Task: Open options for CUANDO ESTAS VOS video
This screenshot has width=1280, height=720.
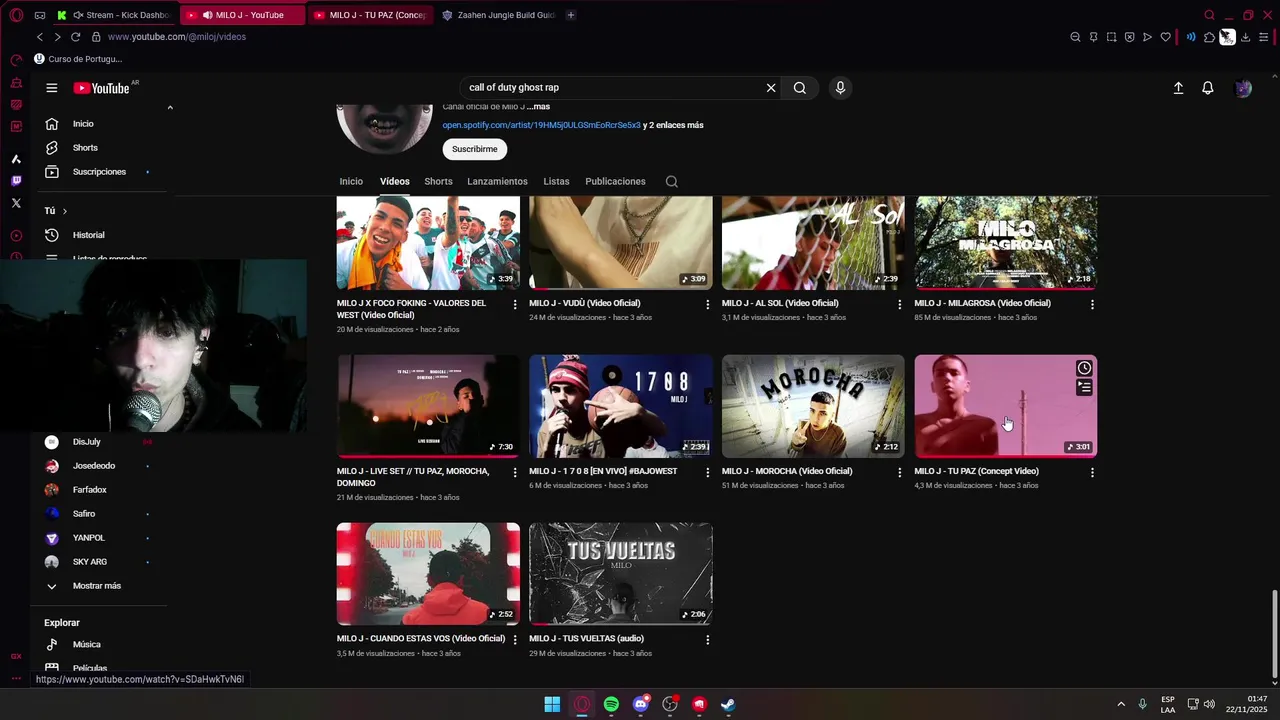Action: pyautogui.click(x=515, y=640)
